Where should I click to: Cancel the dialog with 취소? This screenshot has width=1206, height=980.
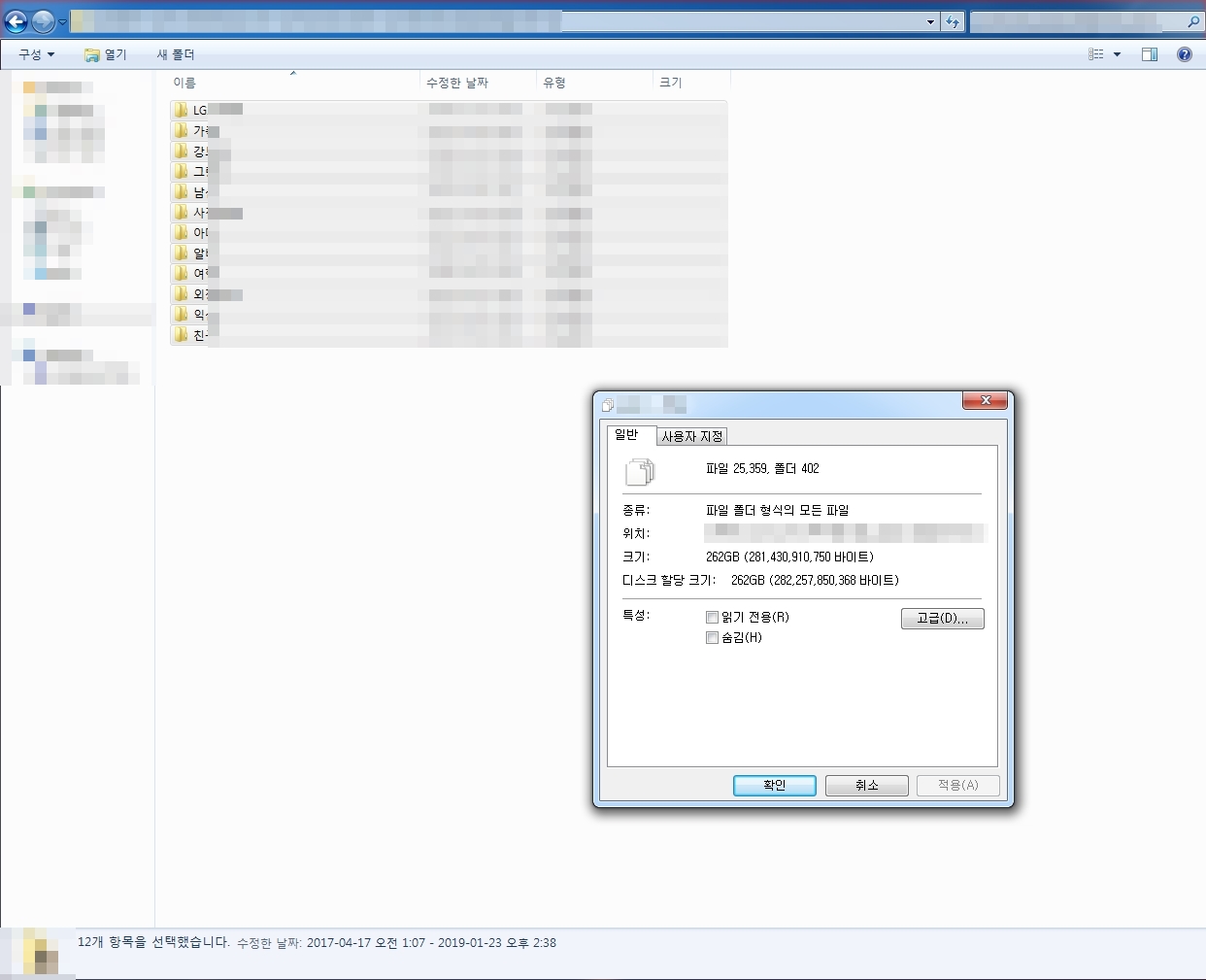coord(866,785)
